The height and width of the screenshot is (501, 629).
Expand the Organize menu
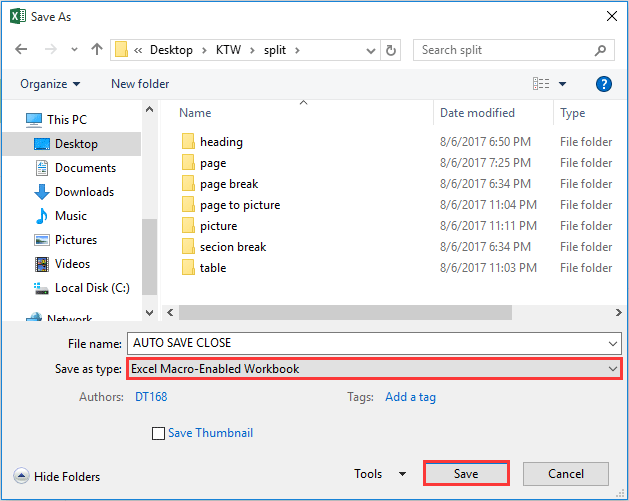[x=50, y=84]
